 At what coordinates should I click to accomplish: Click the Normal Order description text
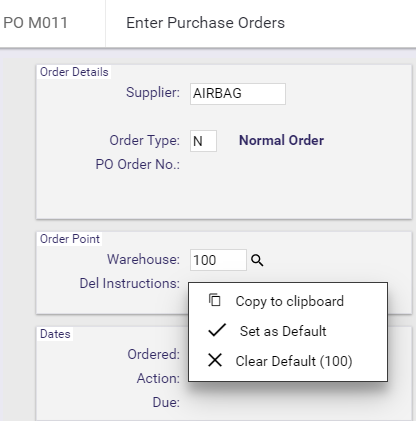pyautogui.click(x=281, y=140)
